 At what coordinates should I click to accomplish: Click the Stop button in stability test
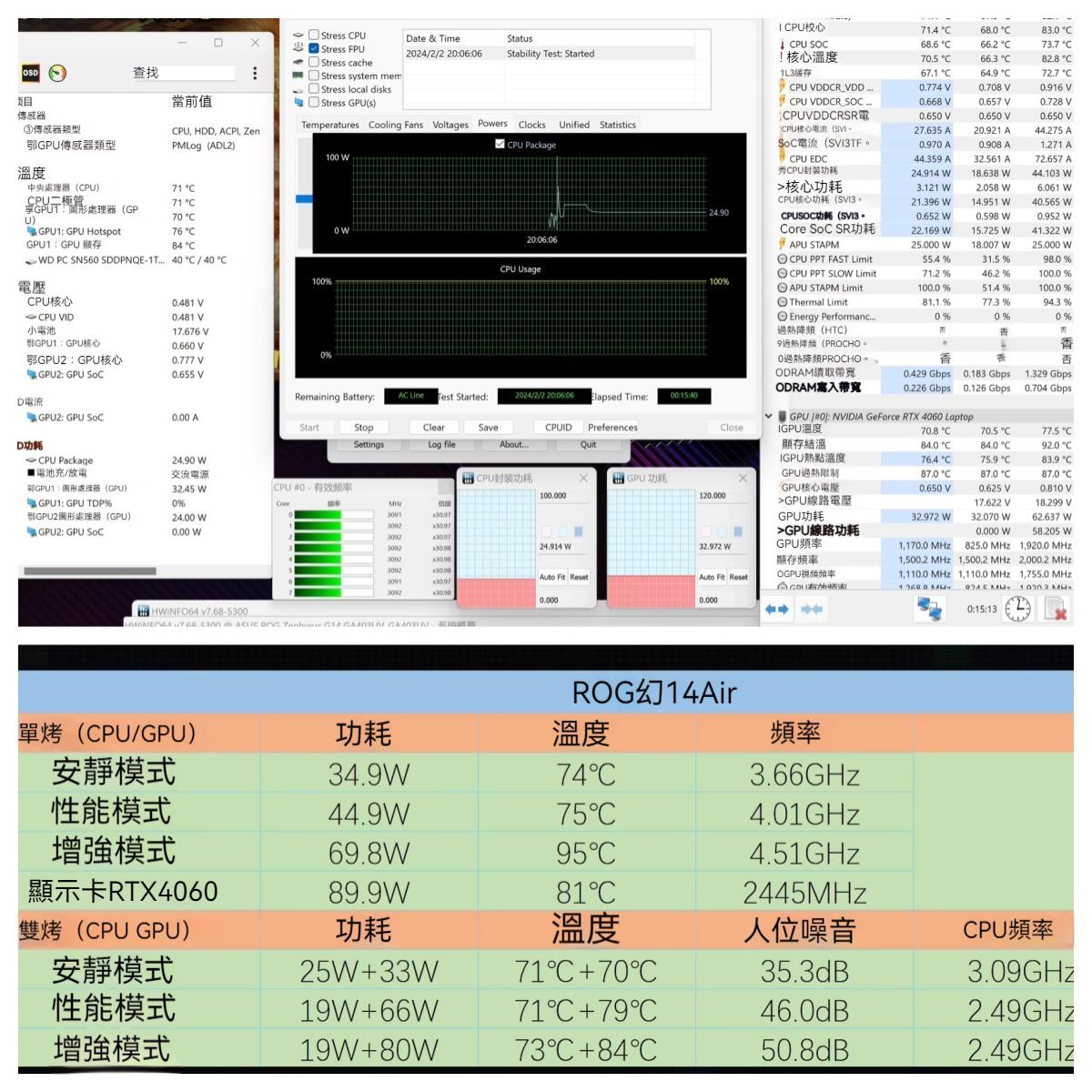coord(364,427)
